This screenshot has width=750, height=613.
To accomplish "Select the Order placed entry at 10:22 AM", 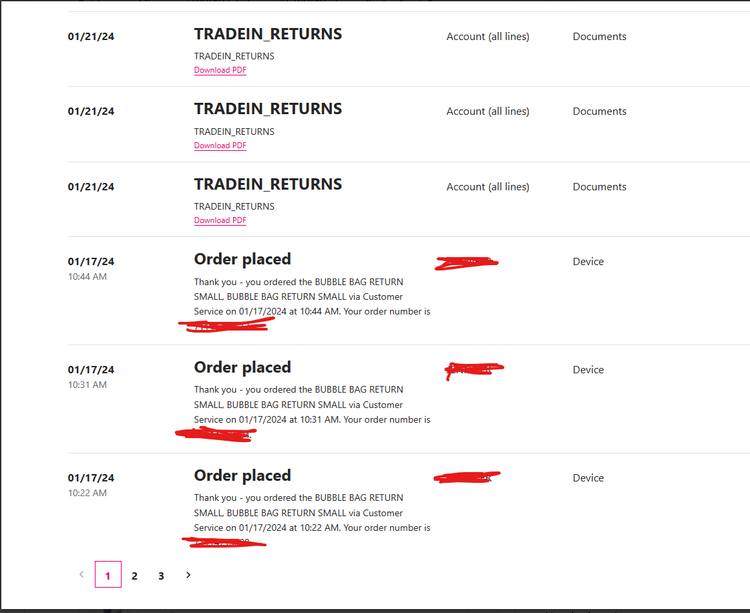I will (x=243, y=475).
